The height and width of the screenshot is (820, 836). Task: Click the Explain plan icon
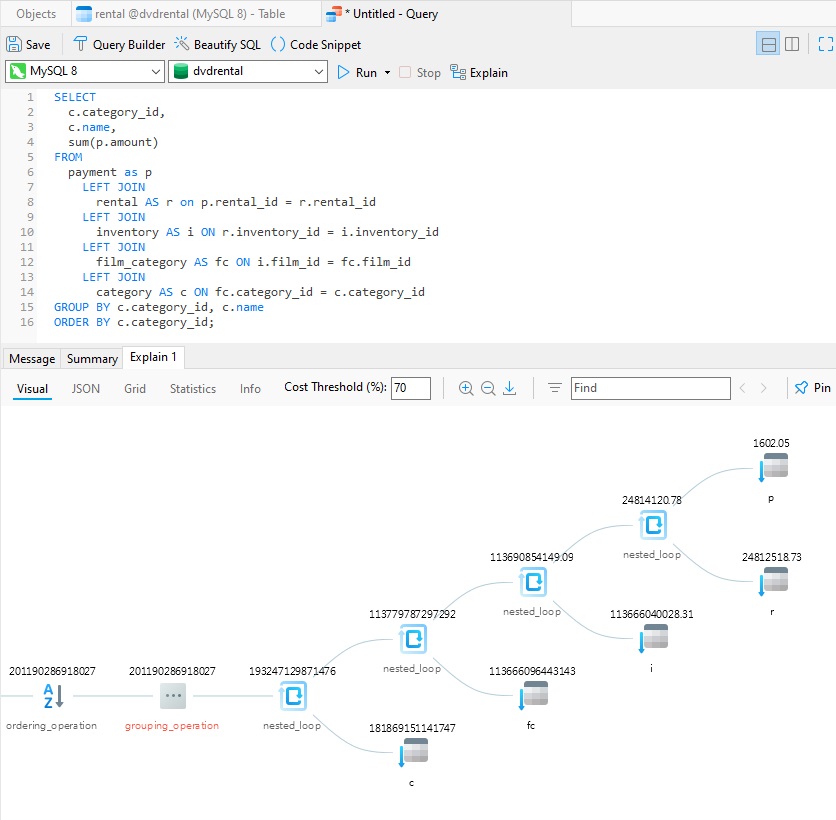click(x=458, y=72)
